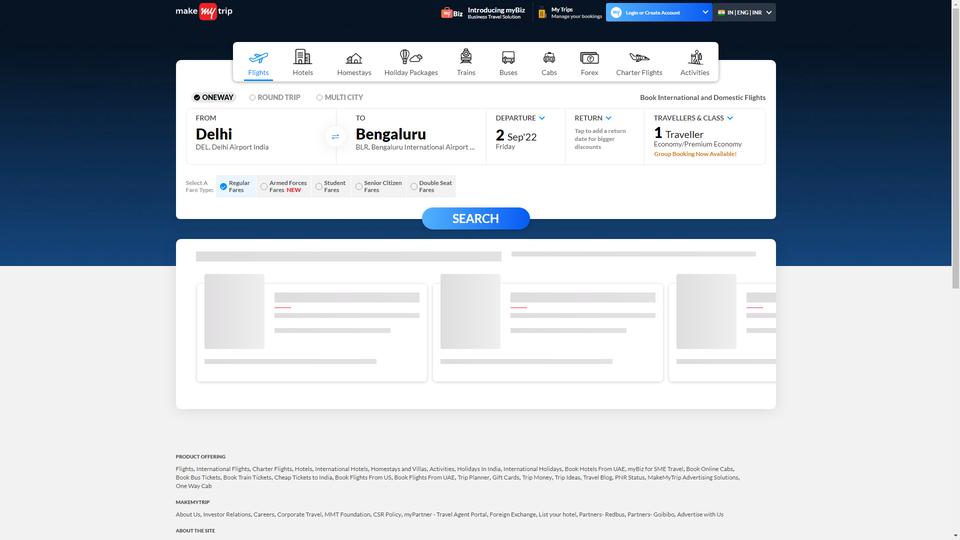Select the Trains icon
This screenshot has width=960, height=540.
(466, 57)
